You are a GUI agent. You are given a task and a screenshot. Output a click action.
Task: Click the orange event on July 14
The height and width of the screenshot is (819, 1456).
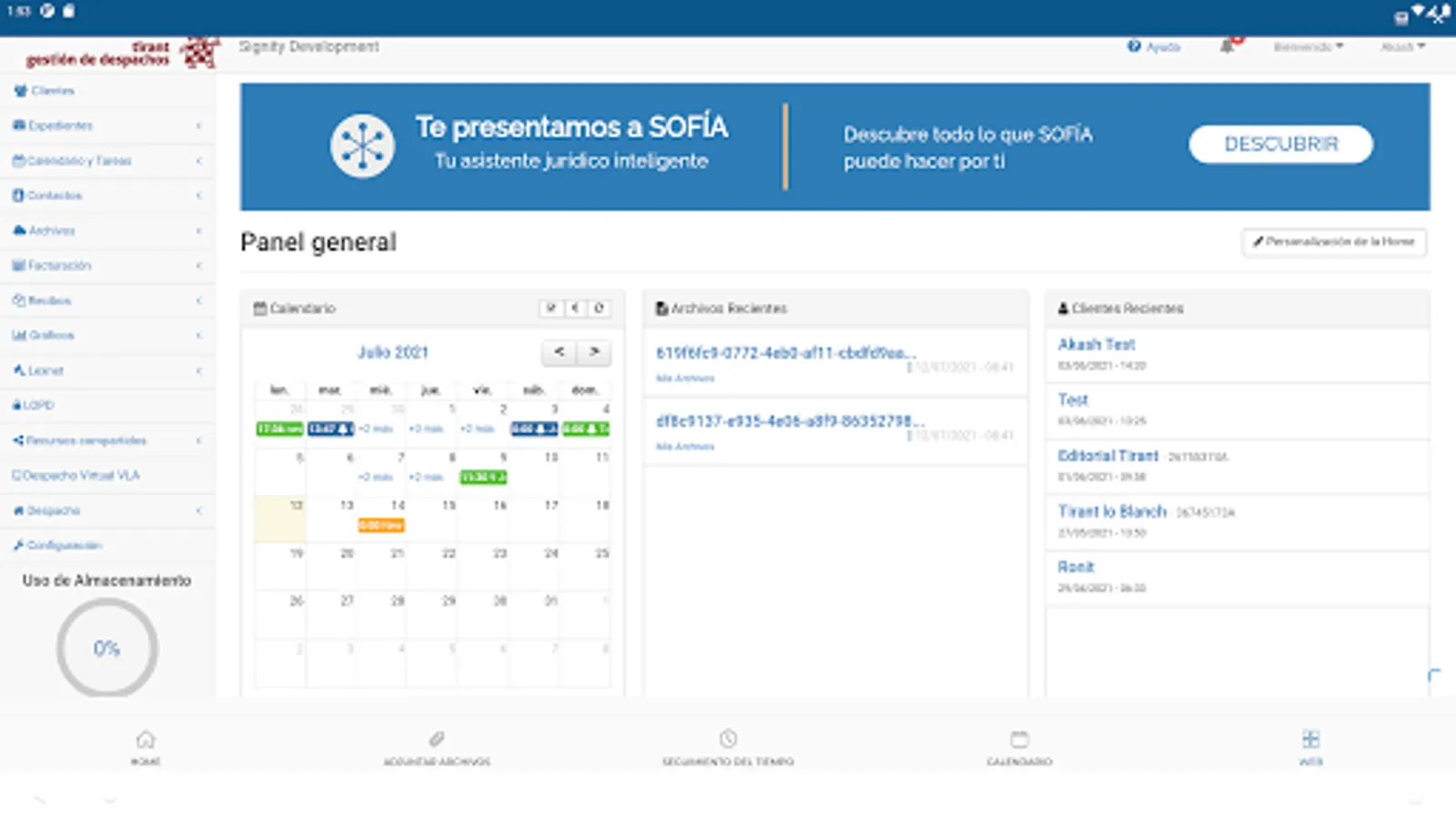[x=381, y=525]
